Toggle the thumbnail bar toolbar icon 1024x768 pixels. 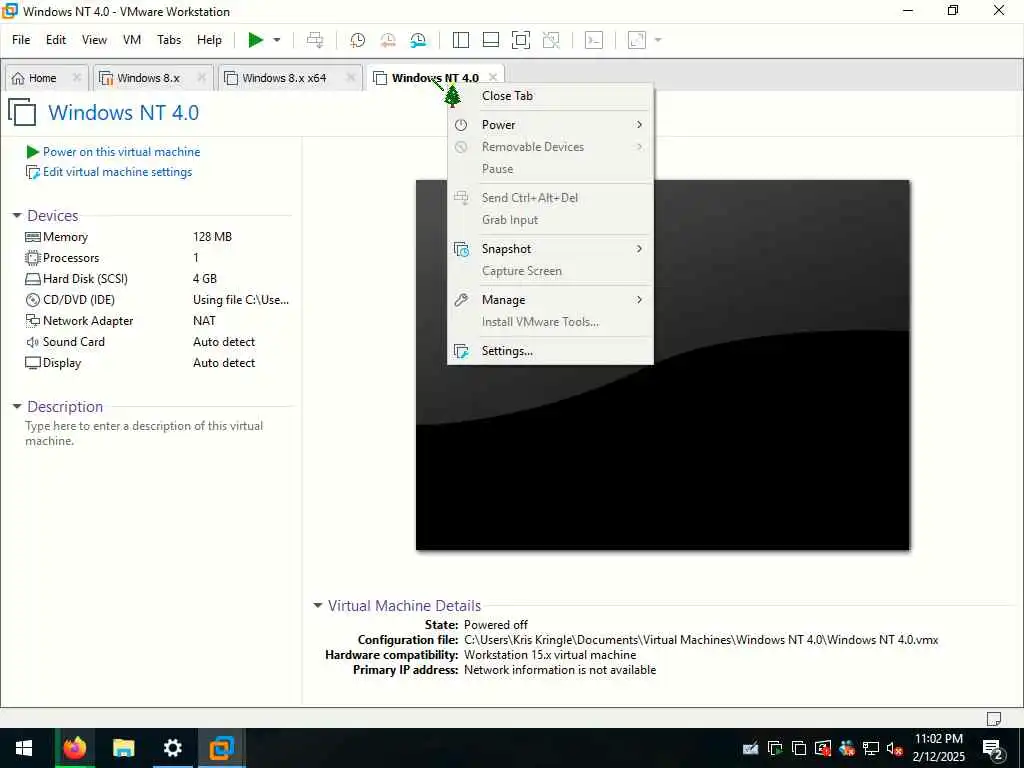490,40
